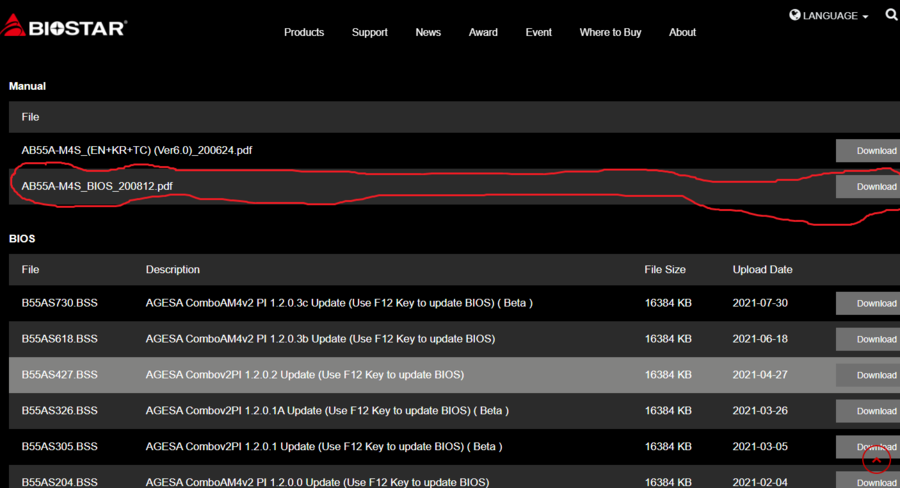Open the search magnifier icon
This screenshot has height=488, width=900.
[892, 14]
